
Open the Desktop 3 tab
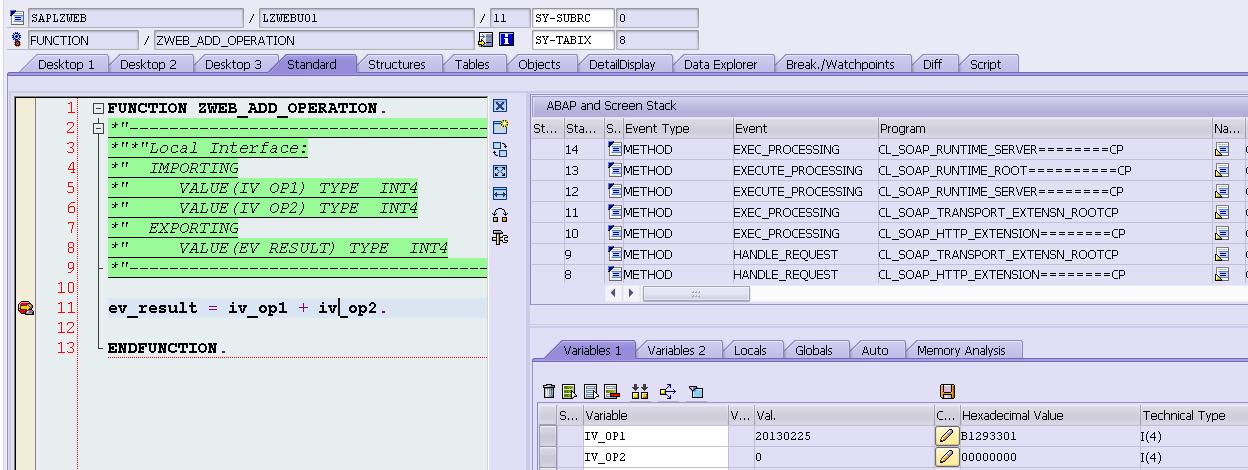233,64
